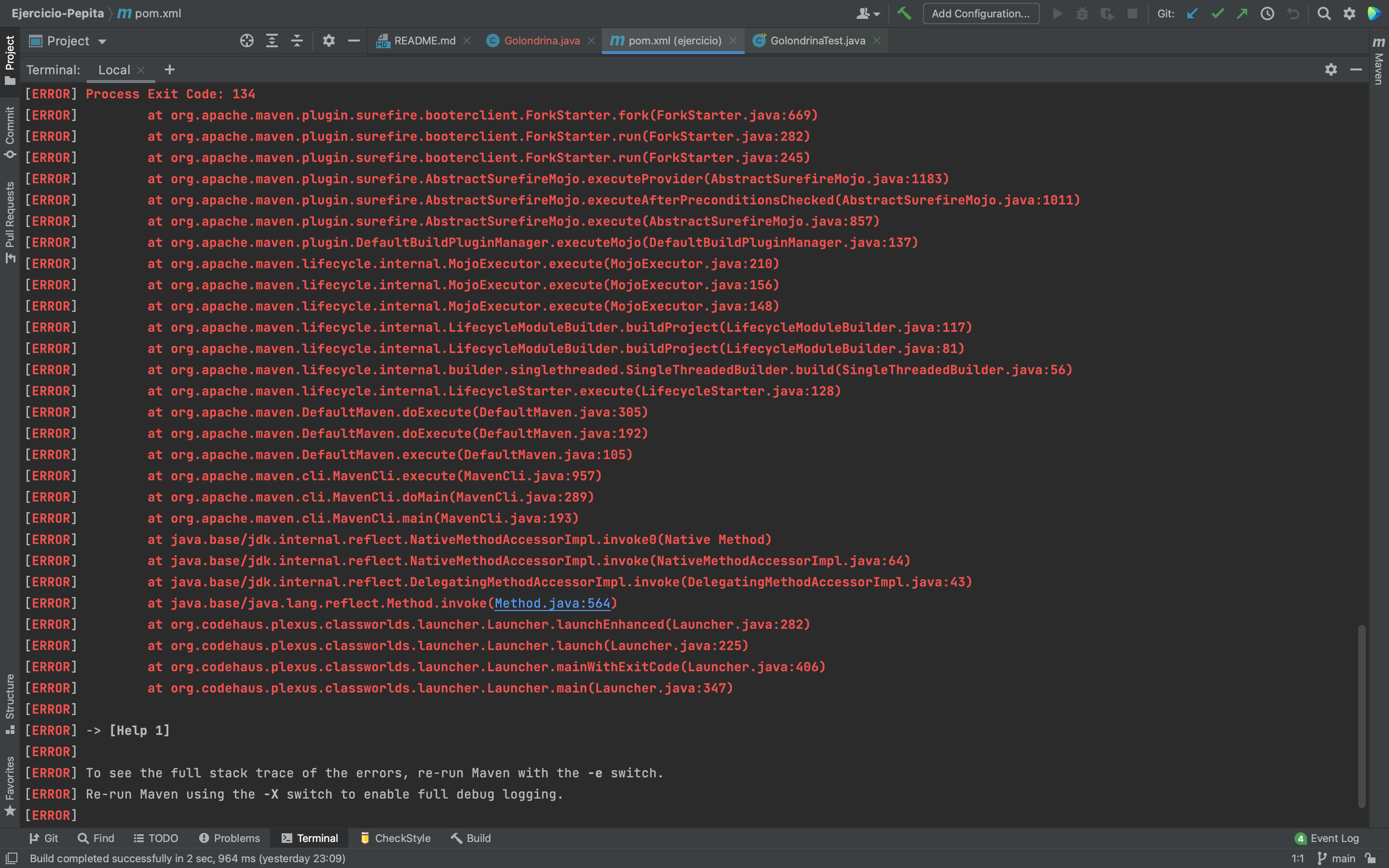Toggle the Commit sidebar tool window
Image resolution: width=1389 pixels, height=868 pixels.
click(x=10, y=133)
